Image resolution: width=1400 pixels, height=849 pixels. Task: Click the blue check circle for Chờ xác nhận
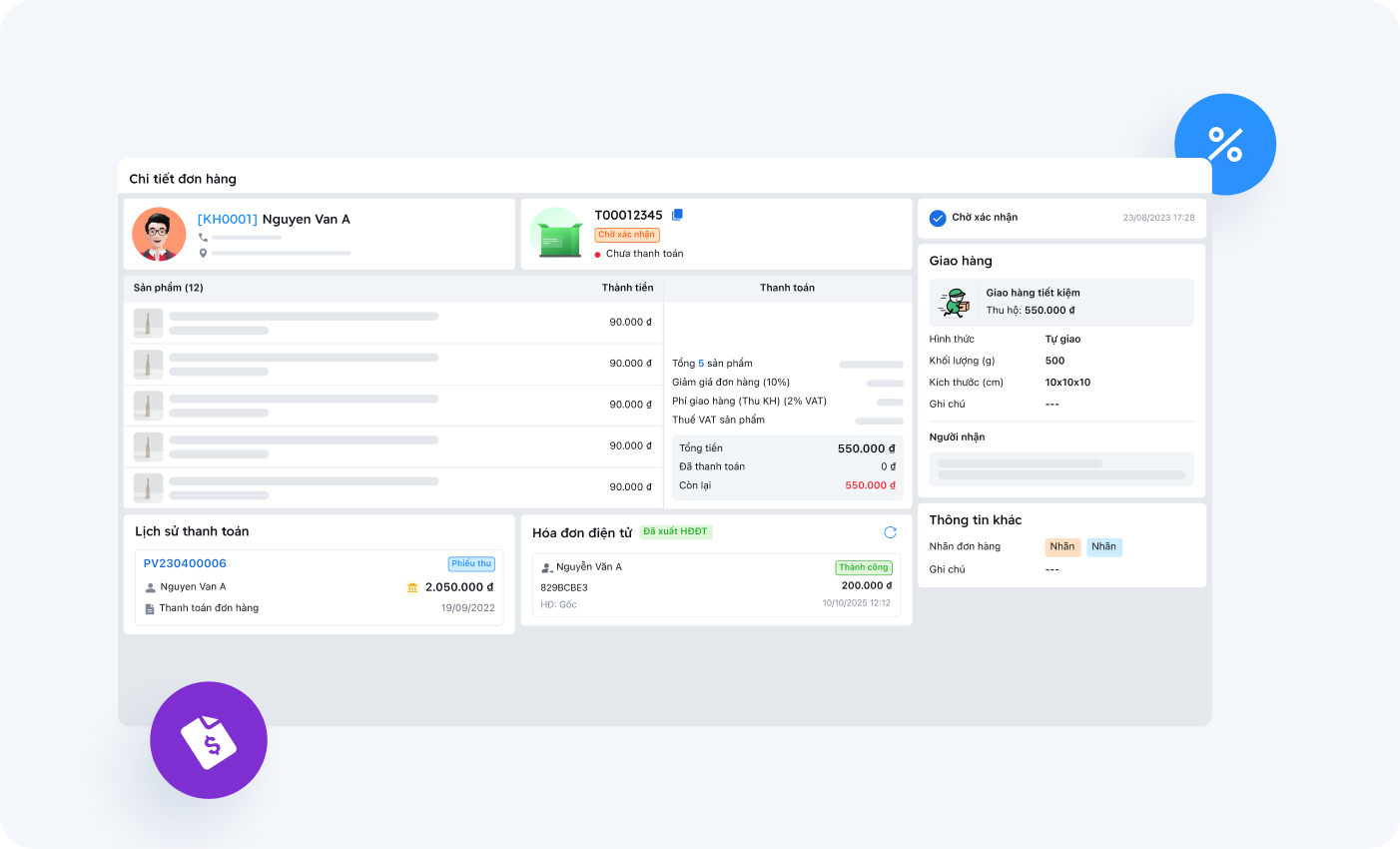click(938, 218)
